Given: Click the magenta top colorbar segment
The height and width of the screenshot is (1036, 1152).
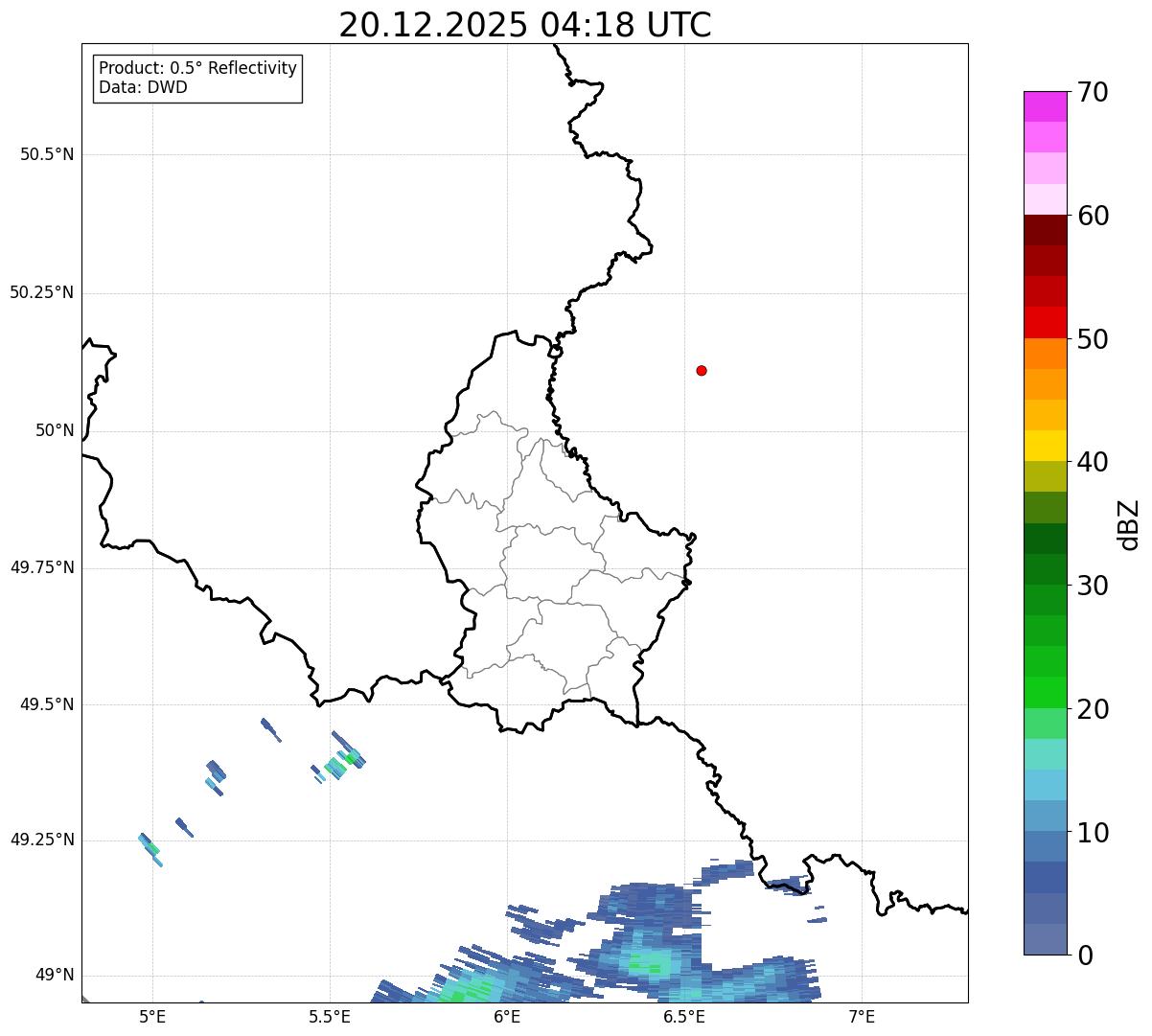Looking at the screenshot, I should (1045, 106).
